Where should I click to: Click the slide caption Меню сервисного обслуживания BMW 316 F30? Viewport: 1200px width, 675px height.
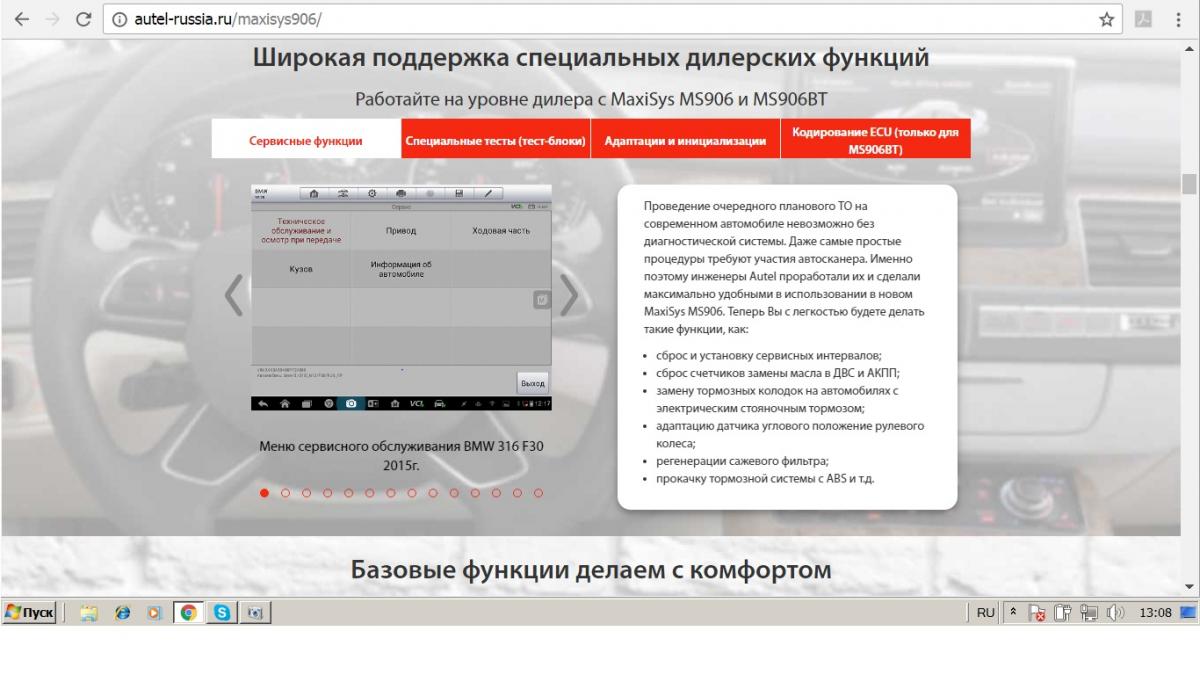[x=401, y=456]
